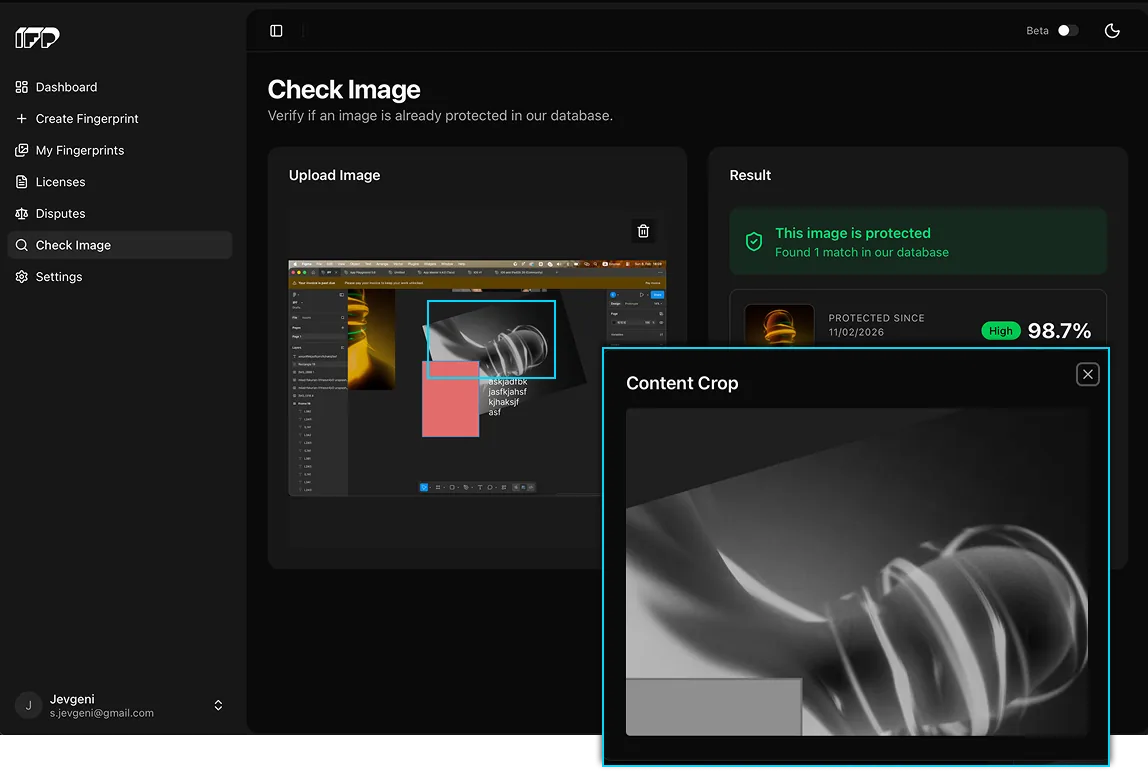Open My Fingerprints section

[x=120, y=150]
